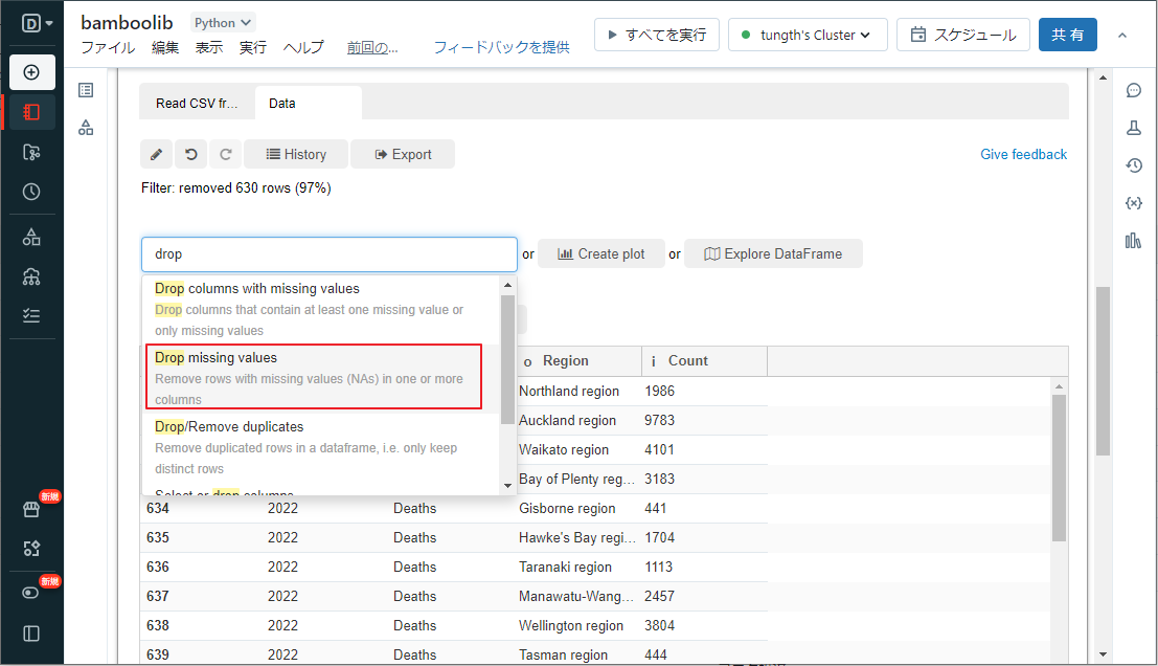Collapse the header with chevron arrow
Screen dimensions: 1158x666
[x=1122, y=35]
